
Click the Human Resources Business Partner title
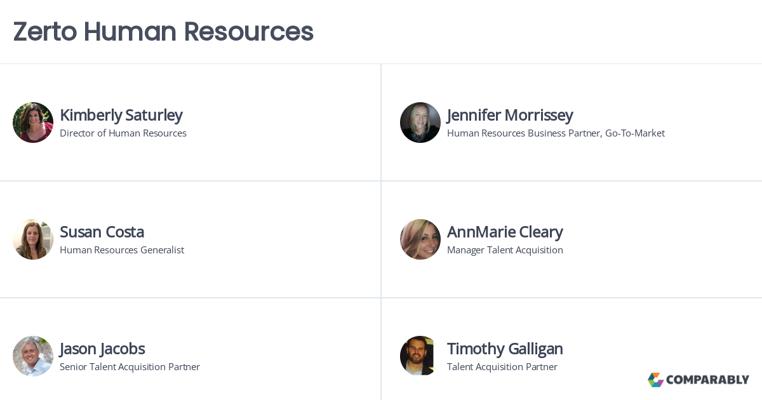555,133
